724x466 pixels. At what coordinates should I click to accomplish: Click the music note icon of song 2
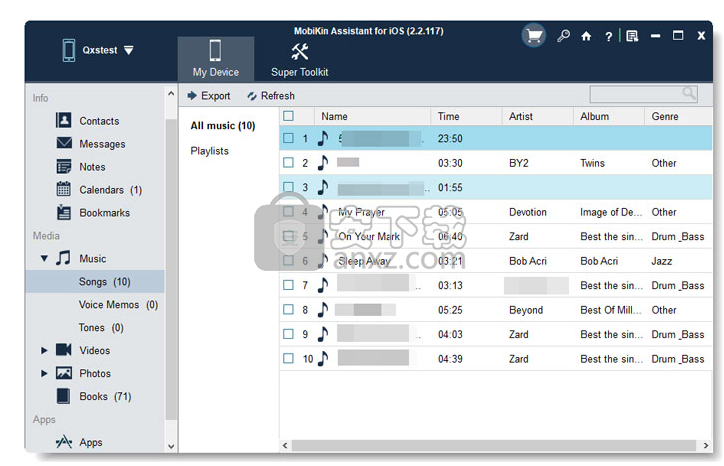323,163
